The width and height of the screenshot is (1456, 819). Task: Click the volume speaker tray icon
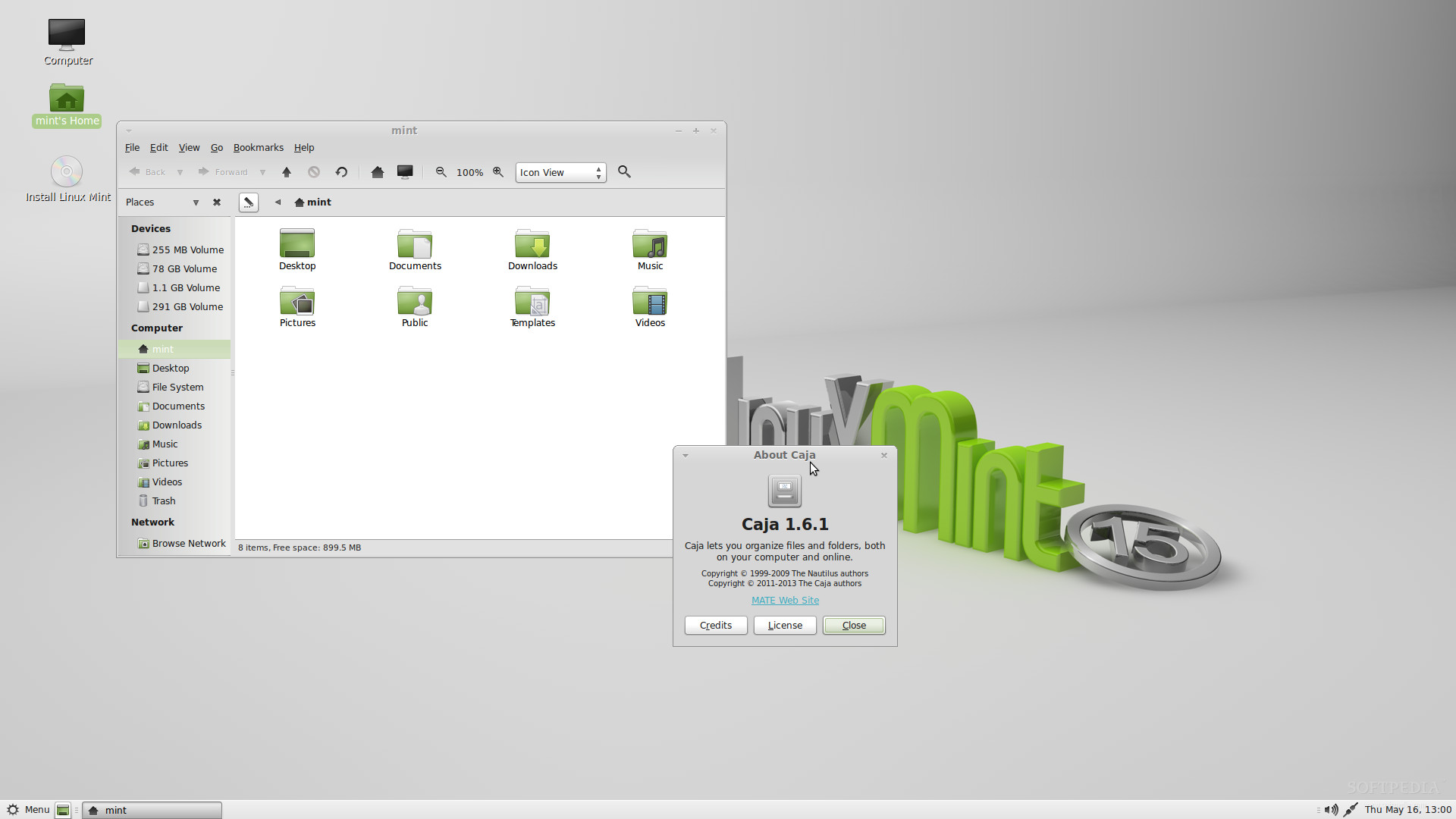pos(1331,810)
